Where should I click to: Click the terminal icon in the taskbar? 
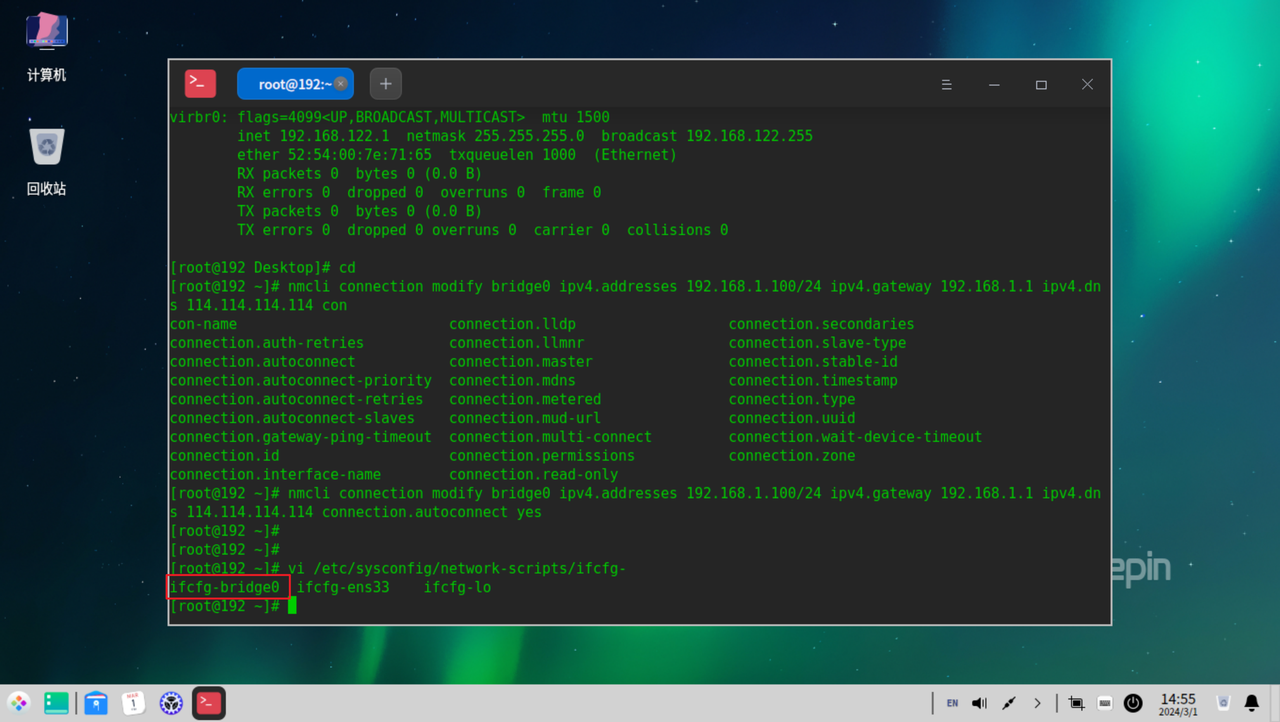click(x=209, y=703)
